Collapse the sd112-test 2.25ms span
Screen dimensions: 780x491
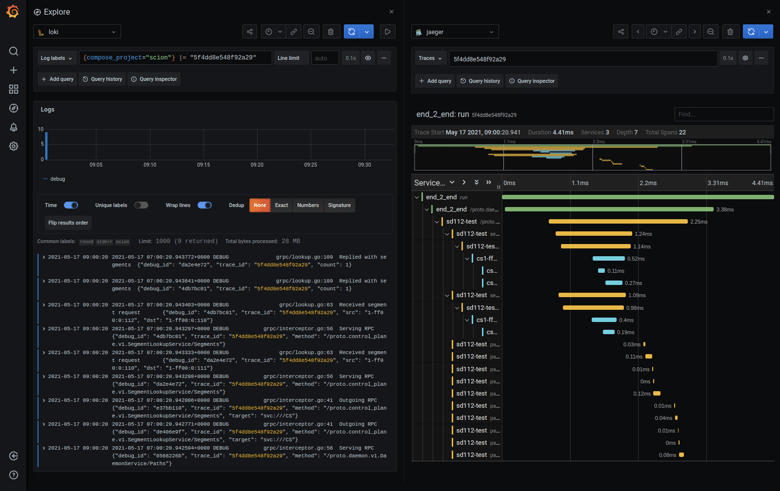point(437,221)
